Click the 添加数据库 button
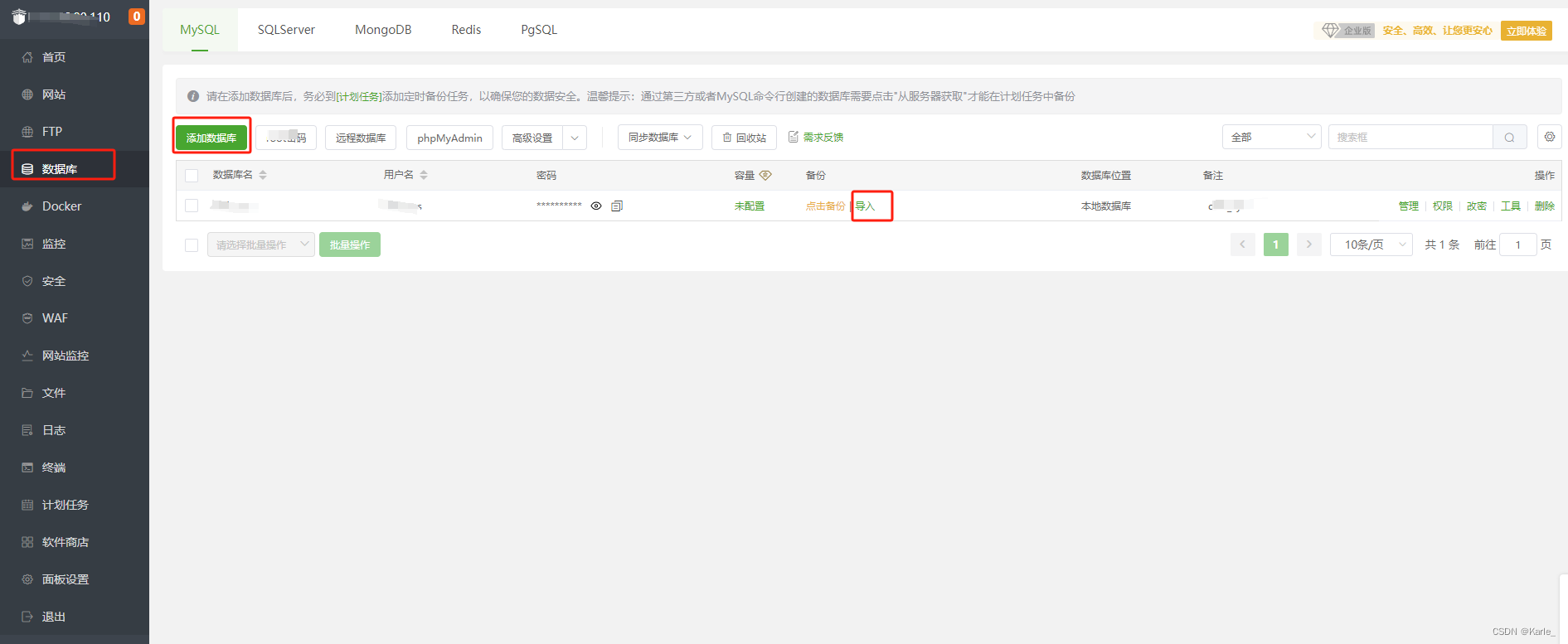Viewport: 1568px width, 644px height. tap(211, 138)
